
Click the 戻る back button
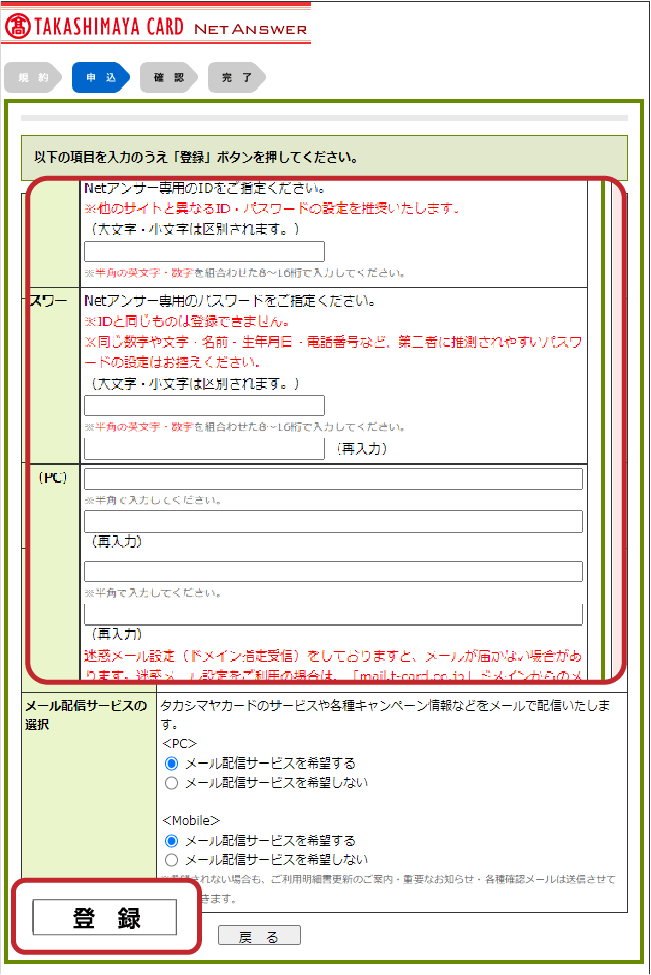[259, 937]
